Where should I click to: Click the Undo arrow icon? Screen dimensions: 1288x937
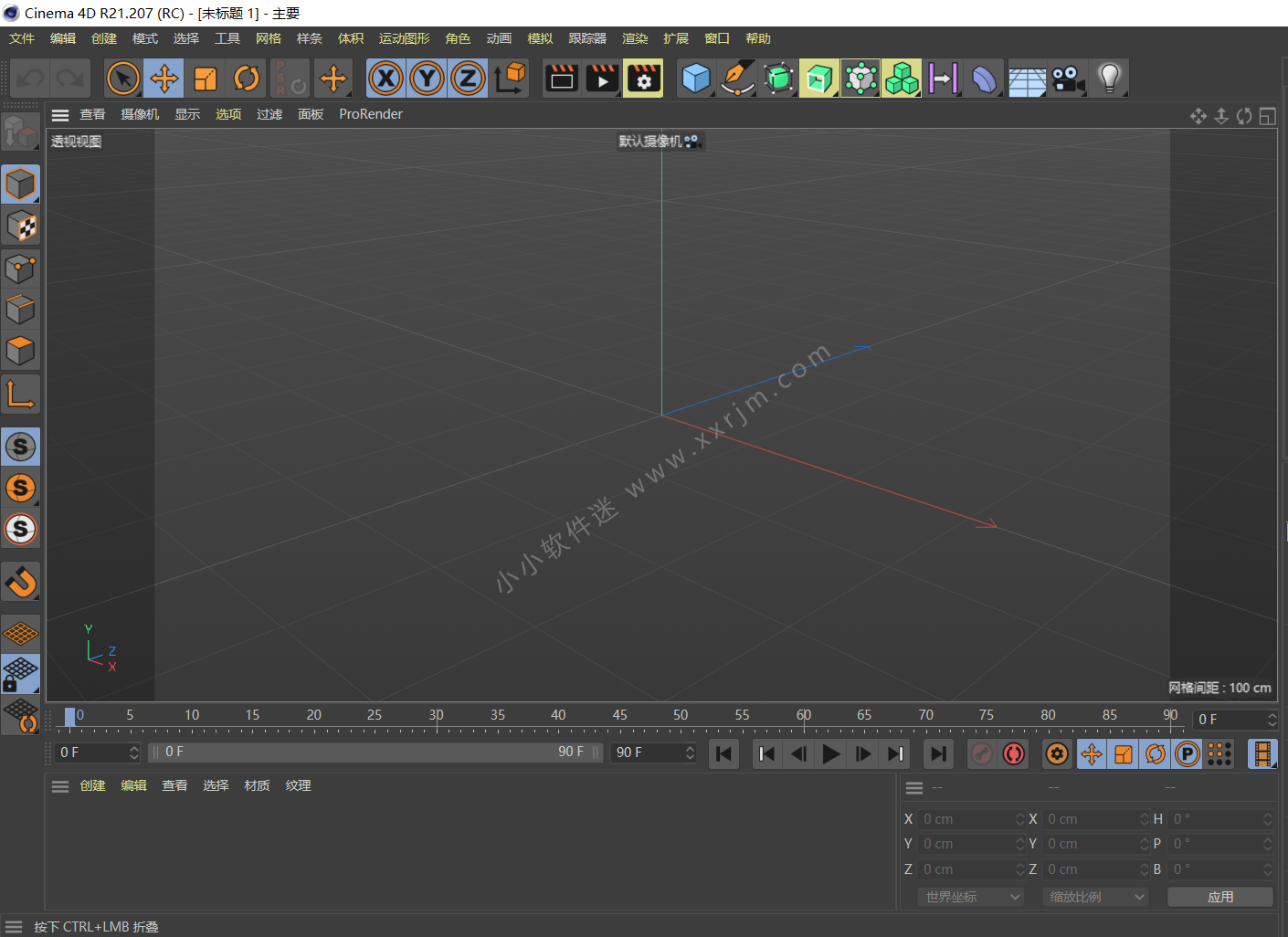point(30,79)
